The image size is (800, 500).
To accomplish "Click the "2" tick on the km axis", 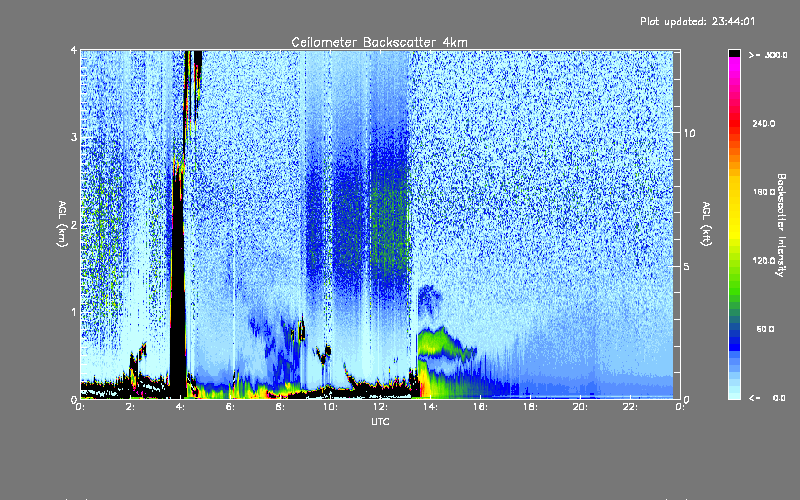I will (x=74, y=225).
